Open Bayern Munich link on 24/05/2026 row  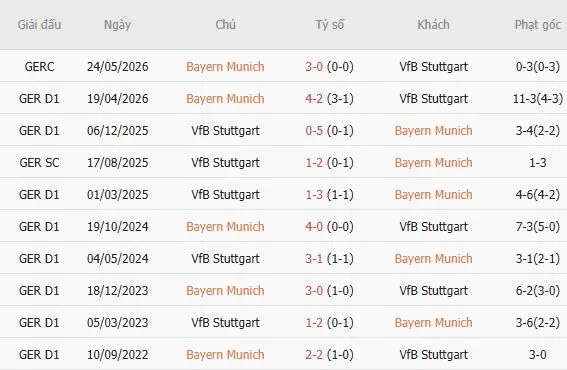(225, 67)
